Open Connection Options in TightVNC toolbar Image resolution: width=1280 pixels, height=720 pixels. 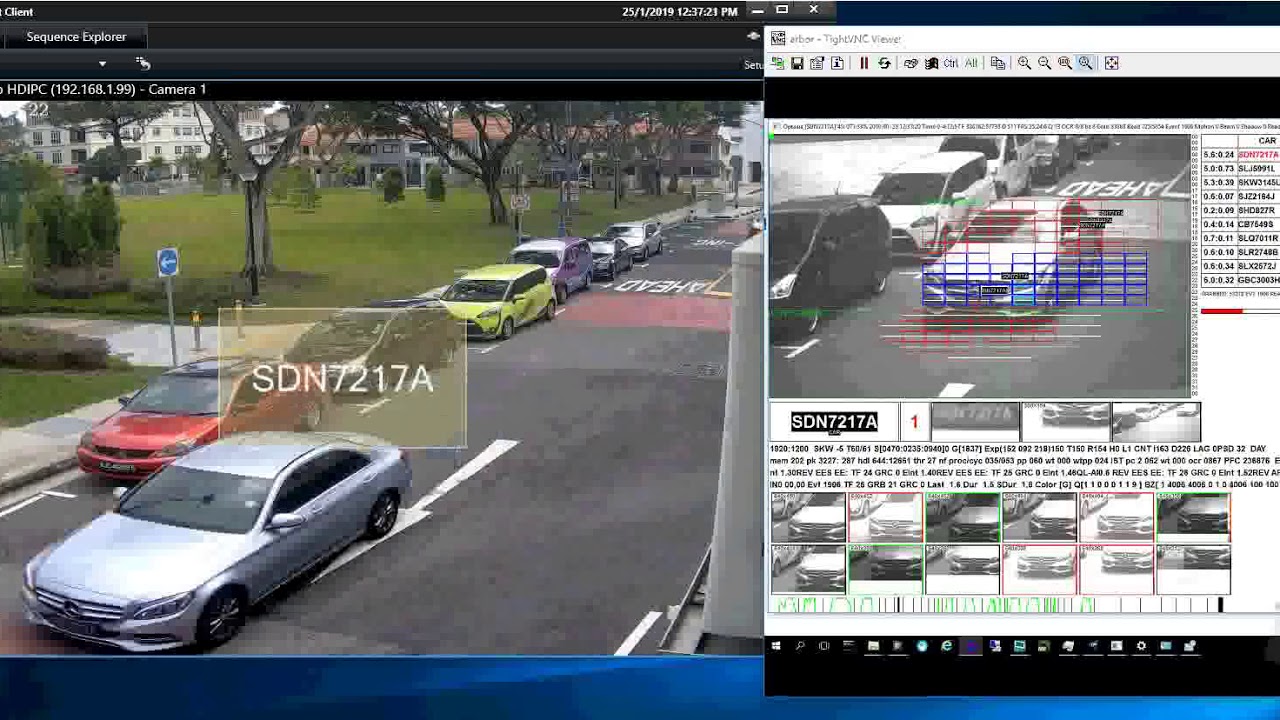[817, 63]
